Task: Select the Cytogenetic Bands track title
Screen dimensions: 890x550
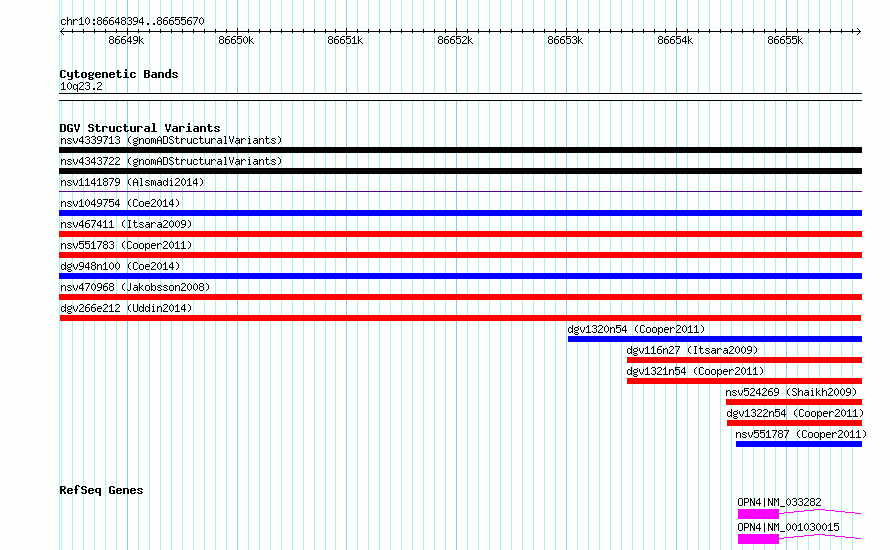Action: 119,74
